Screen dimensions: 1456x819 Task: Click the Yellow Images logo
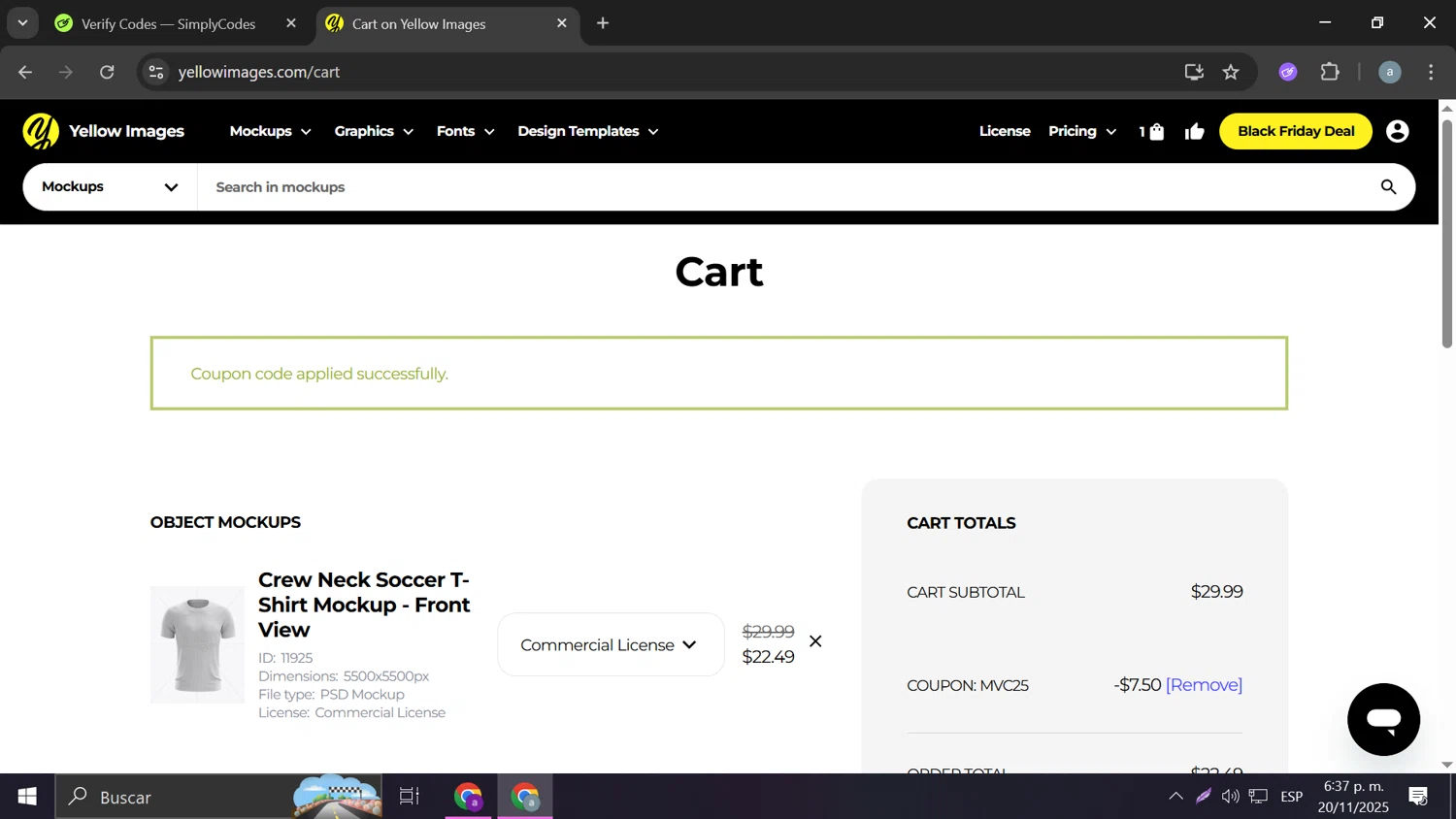[103, 131]
